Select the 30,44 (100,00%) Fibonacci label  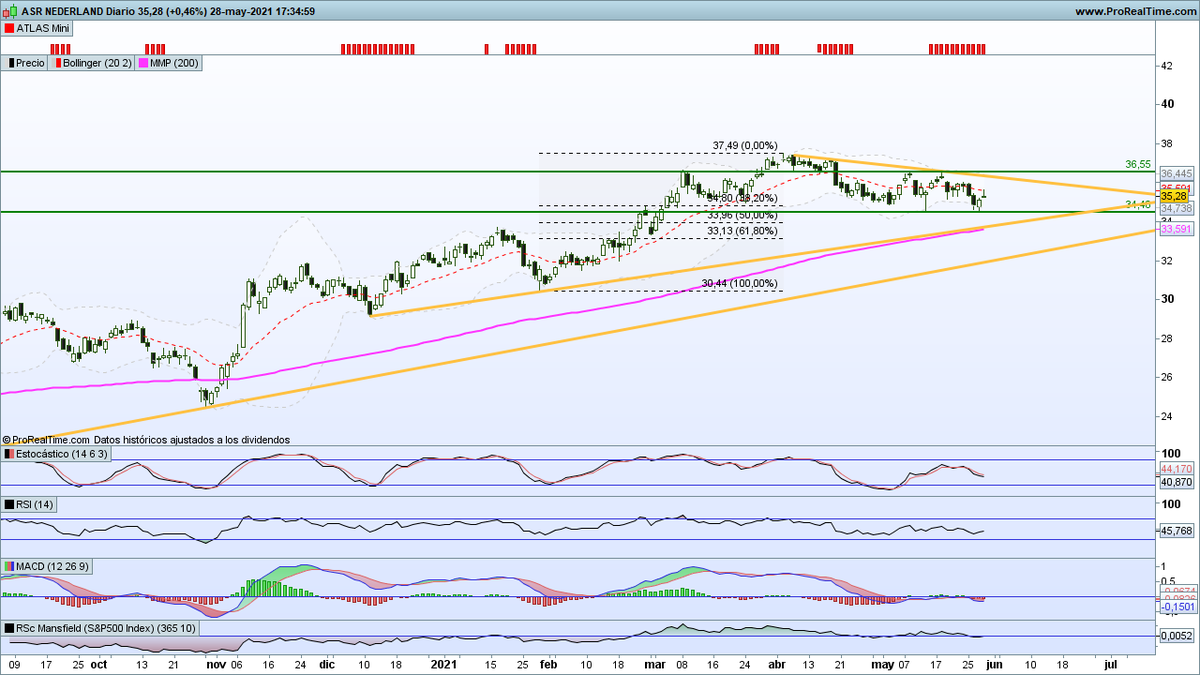(738, 284)
